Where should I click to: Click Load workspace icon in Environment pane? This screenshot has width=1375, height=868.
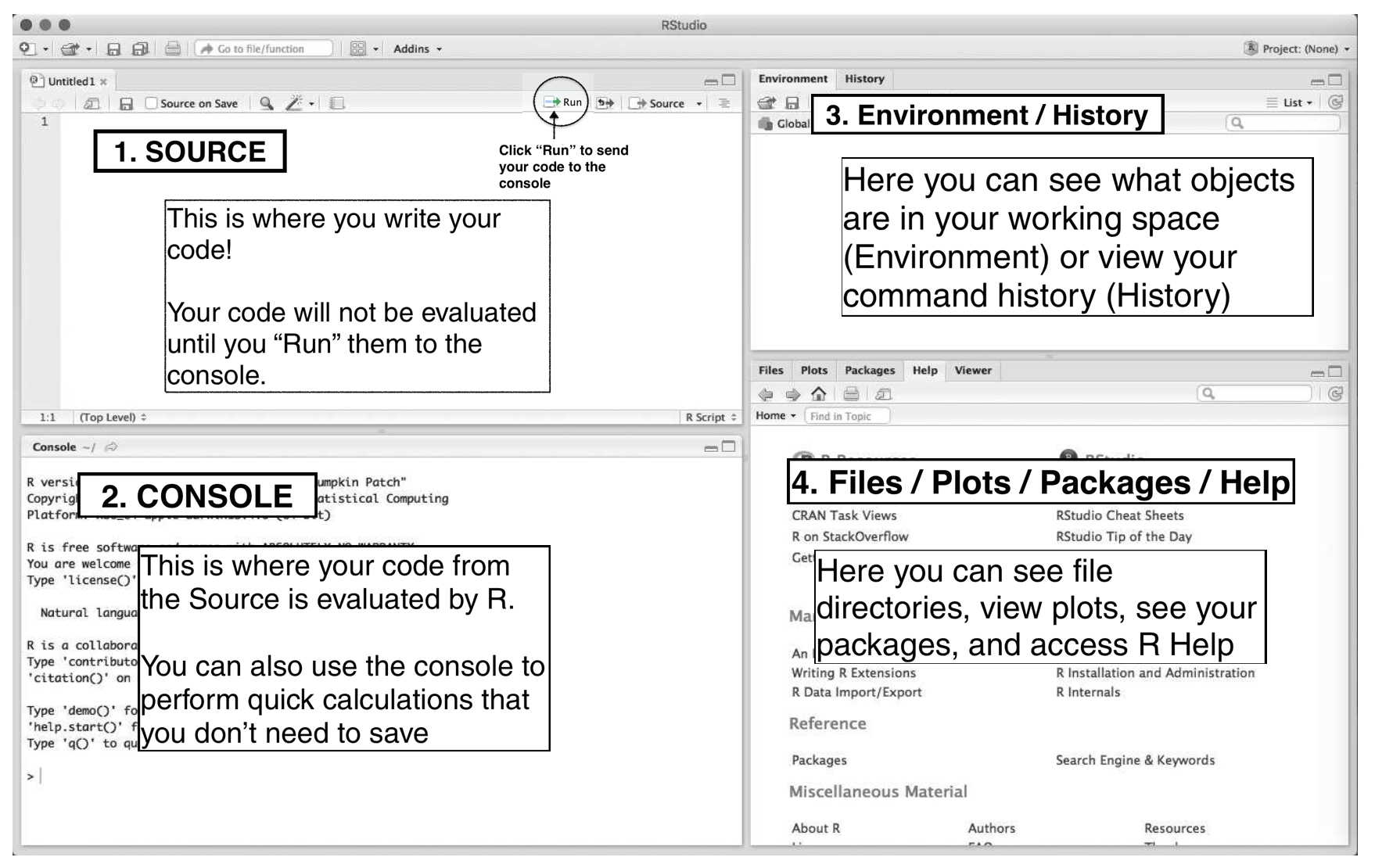point(767,102)
